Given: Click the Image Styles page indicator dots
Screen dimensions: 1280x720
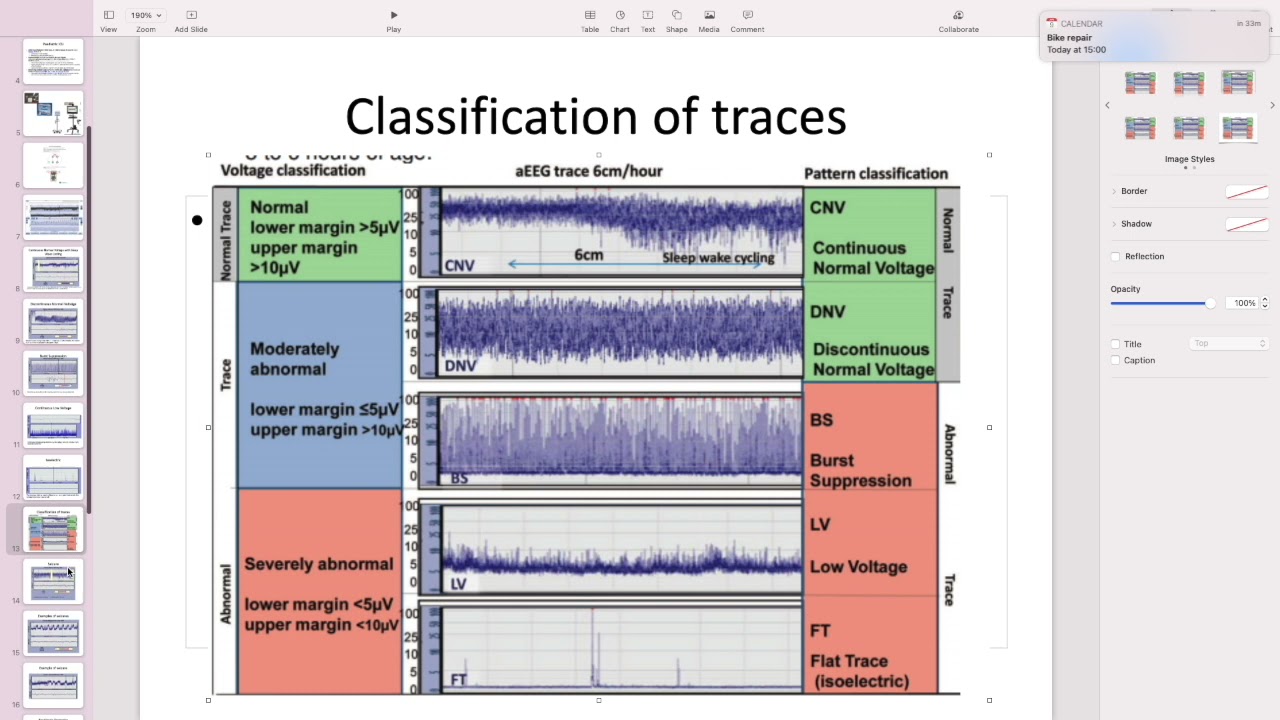Looking at the screenshot, I should 1189,168.
